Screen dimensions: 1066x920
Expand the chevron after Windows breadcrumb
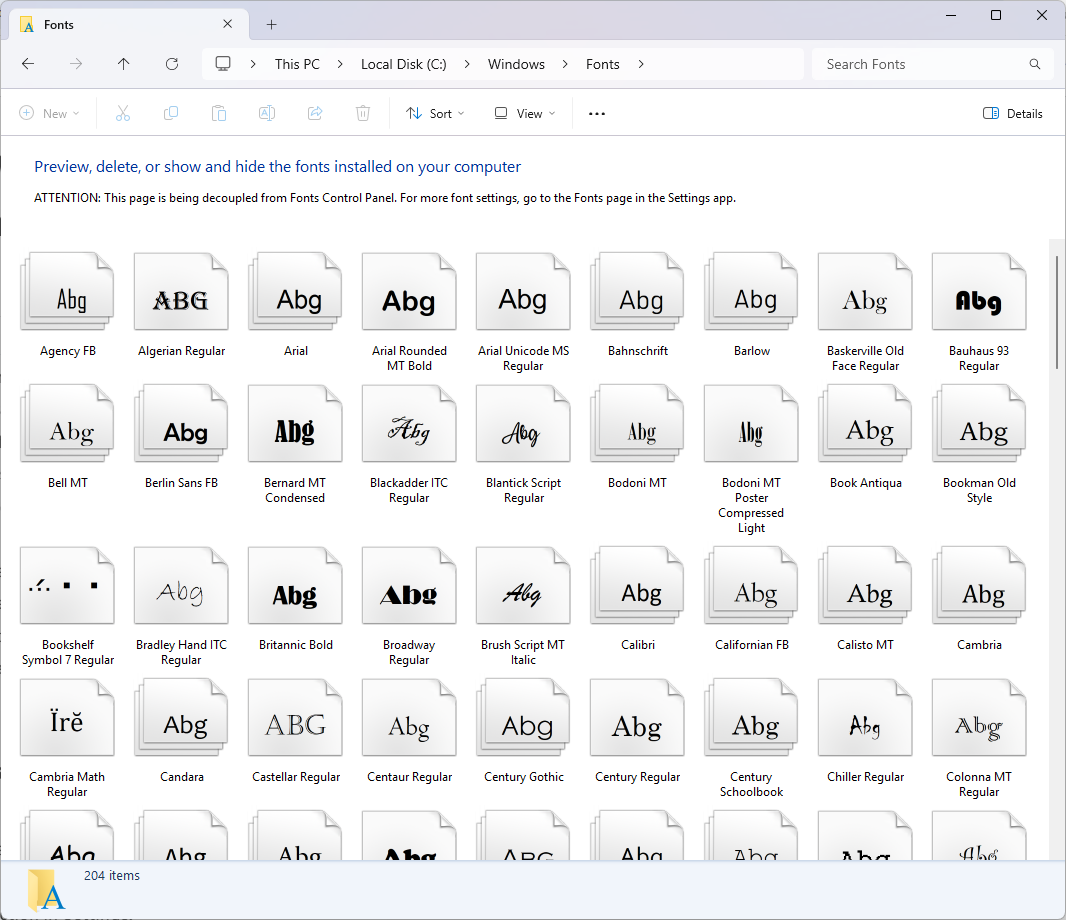click(x=565, y=64)
